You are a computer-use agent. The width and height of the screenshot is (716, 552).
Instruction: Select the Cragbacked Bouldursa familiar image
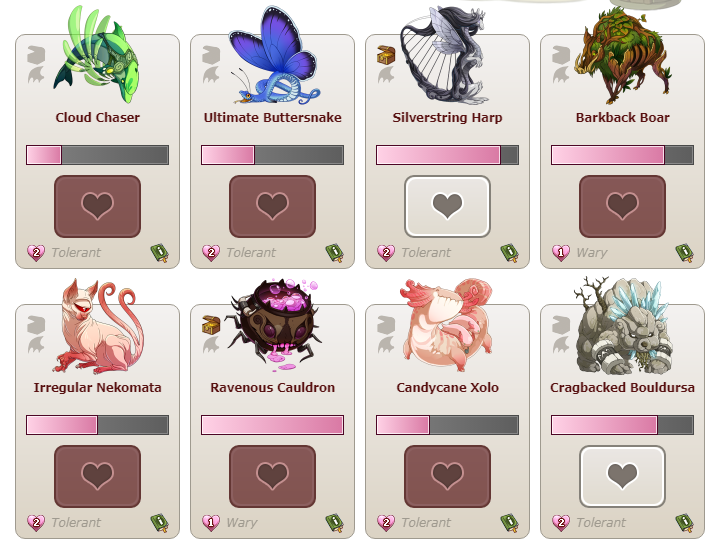pyautogui.click(x=622, y=326)
